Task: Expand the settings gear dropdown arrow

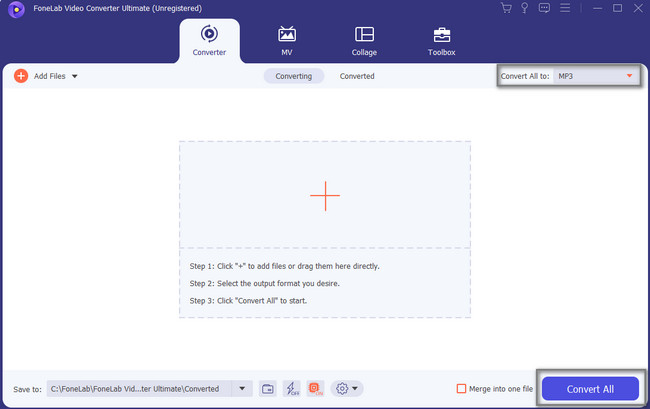Action: (x=355, y=389)
